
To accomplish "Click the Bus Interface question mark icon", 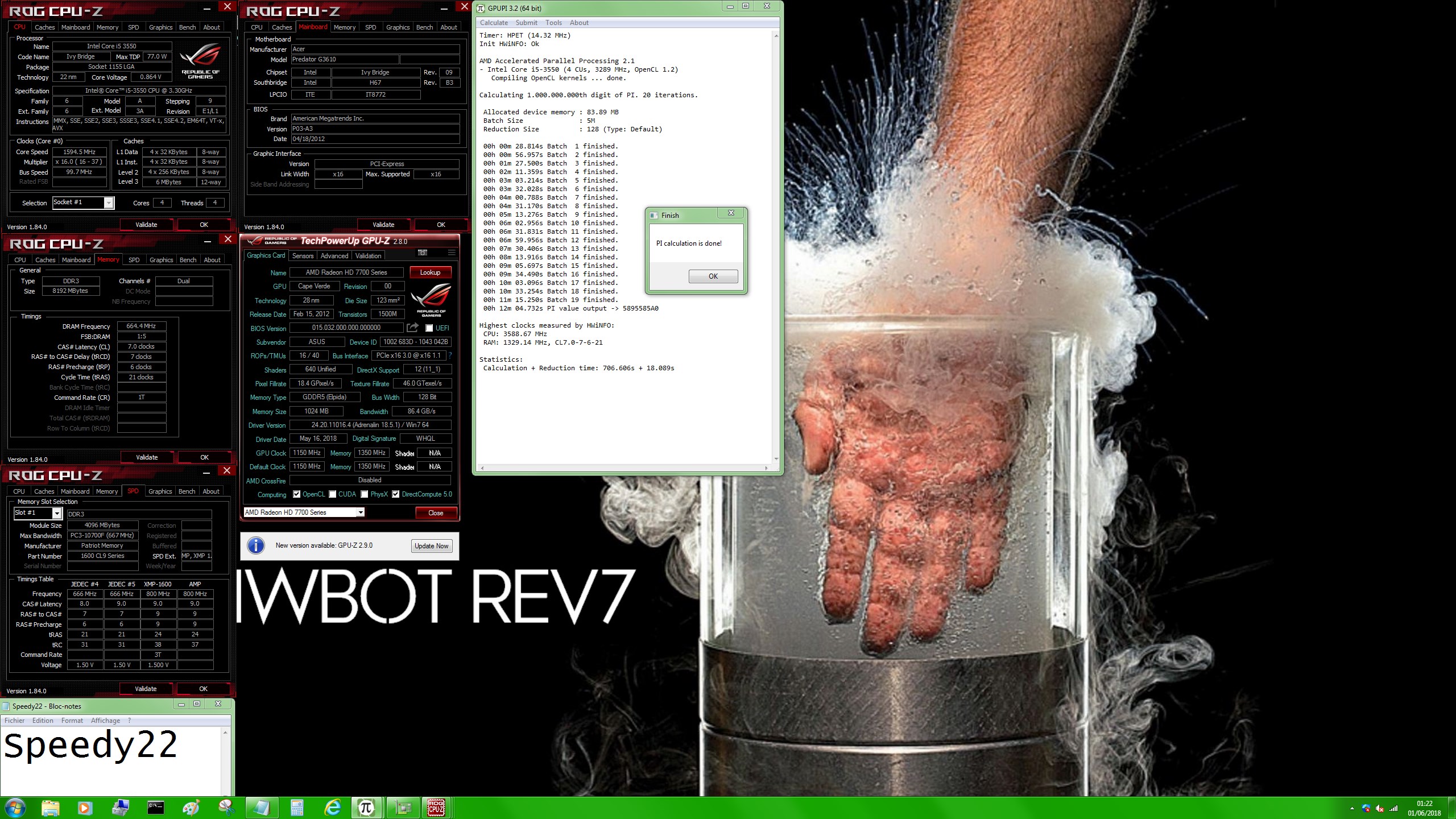I will pos(450,355).
